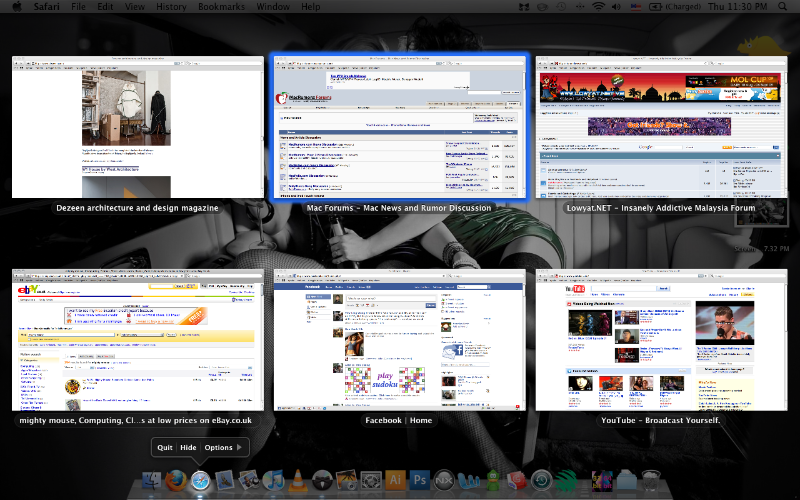The width and height of the screenshot is (800, 500).
Task: Select the Facebook Home window thumbnail
Action: 399,339
